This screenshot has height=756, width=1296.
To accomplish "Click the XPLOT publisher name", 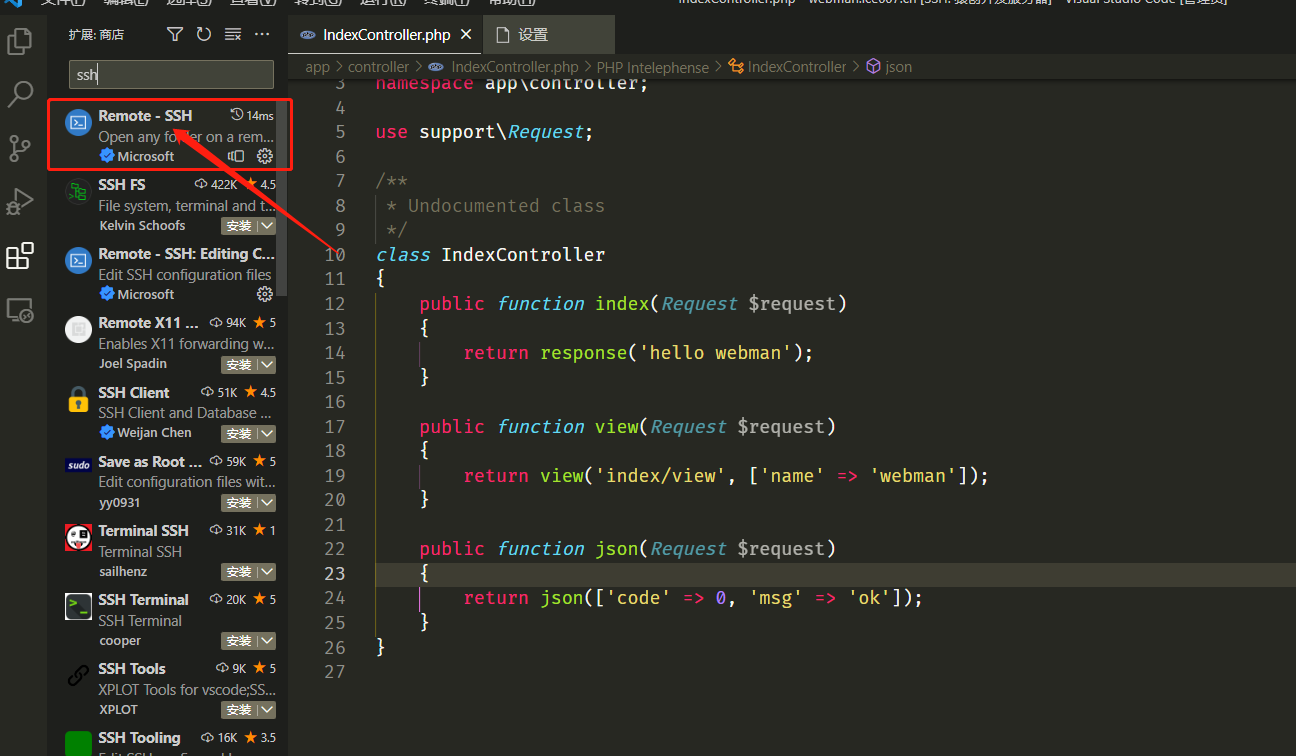I will click(118, 710).
